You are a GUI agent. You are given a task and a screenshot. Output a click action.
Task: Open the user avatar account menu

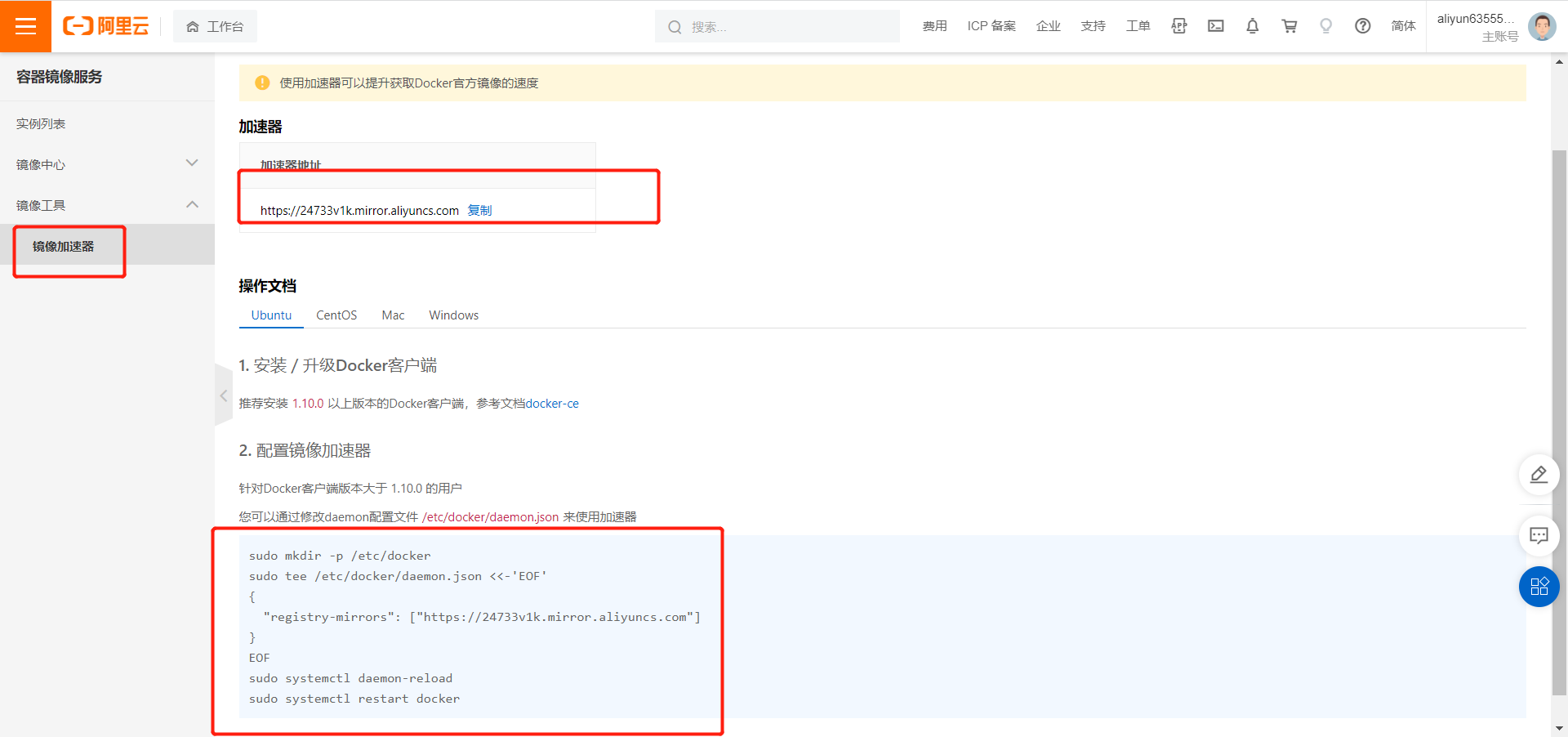point(1542,26)
